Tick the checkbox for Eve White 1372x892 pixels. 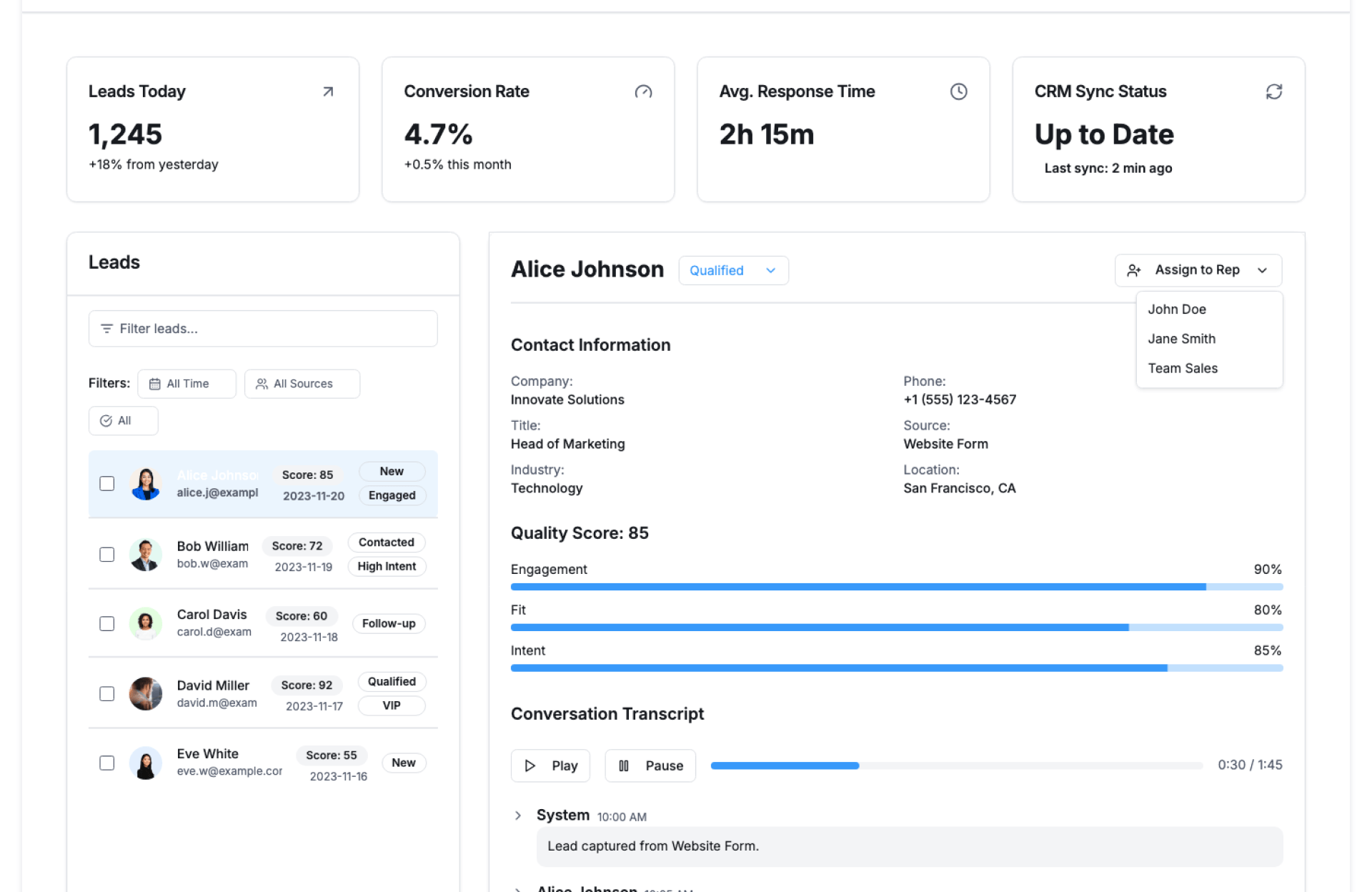pos(107,763)
